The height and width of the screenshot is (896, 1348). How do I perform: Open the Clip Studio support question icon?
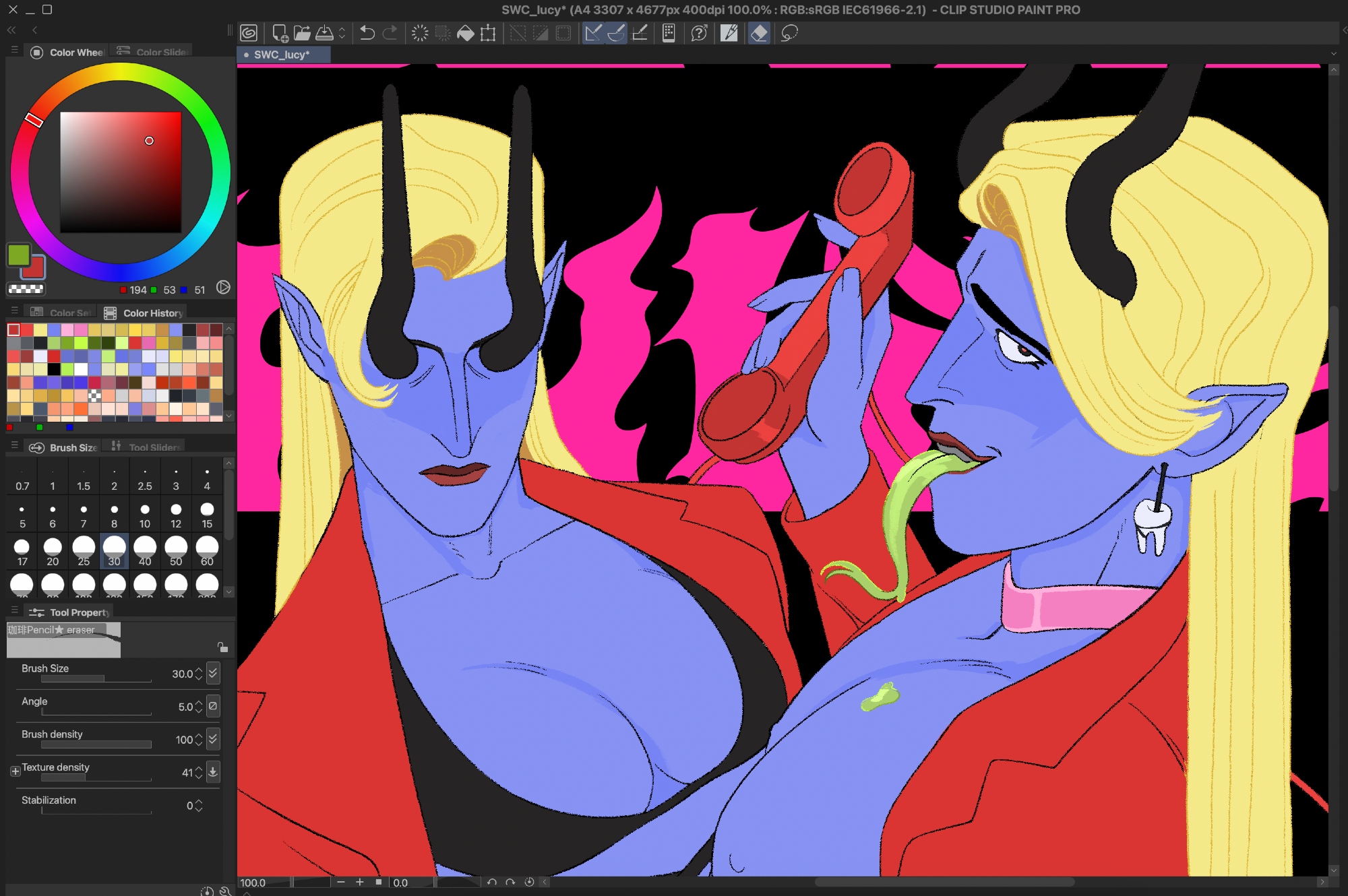coord(699,33)
